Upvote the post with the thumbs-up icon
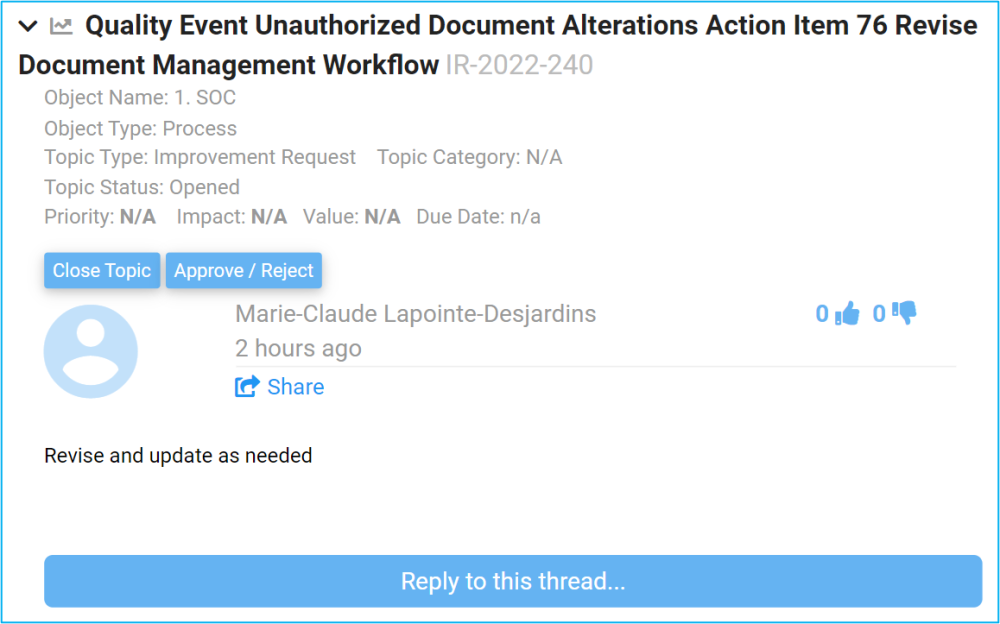The height and width of the screenshot is (624, 1000). [848, 314]
